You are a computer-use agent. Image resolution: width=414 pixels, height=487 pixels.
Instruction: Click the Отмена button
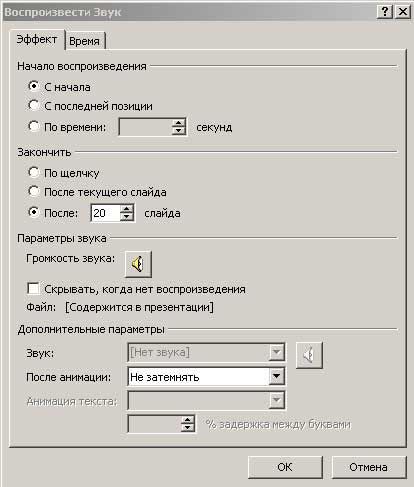coord(369,467)
